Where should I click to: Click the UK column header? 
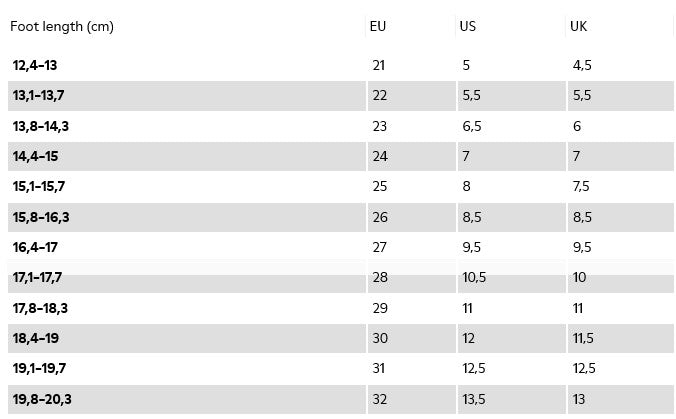click(x=579, y=27)
